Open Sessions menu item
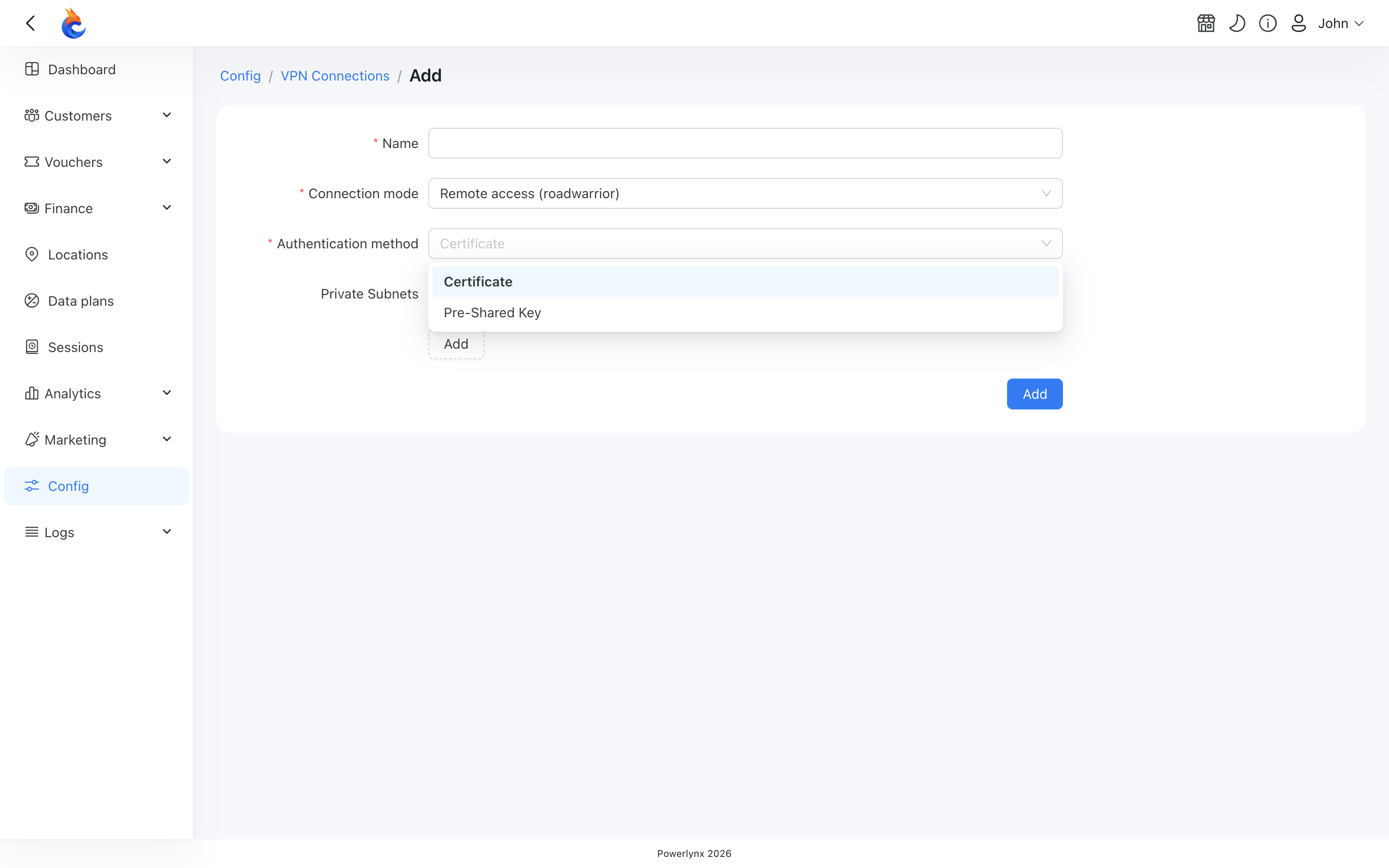Screen dimensions: 1389x868 (x=96, y=347)
